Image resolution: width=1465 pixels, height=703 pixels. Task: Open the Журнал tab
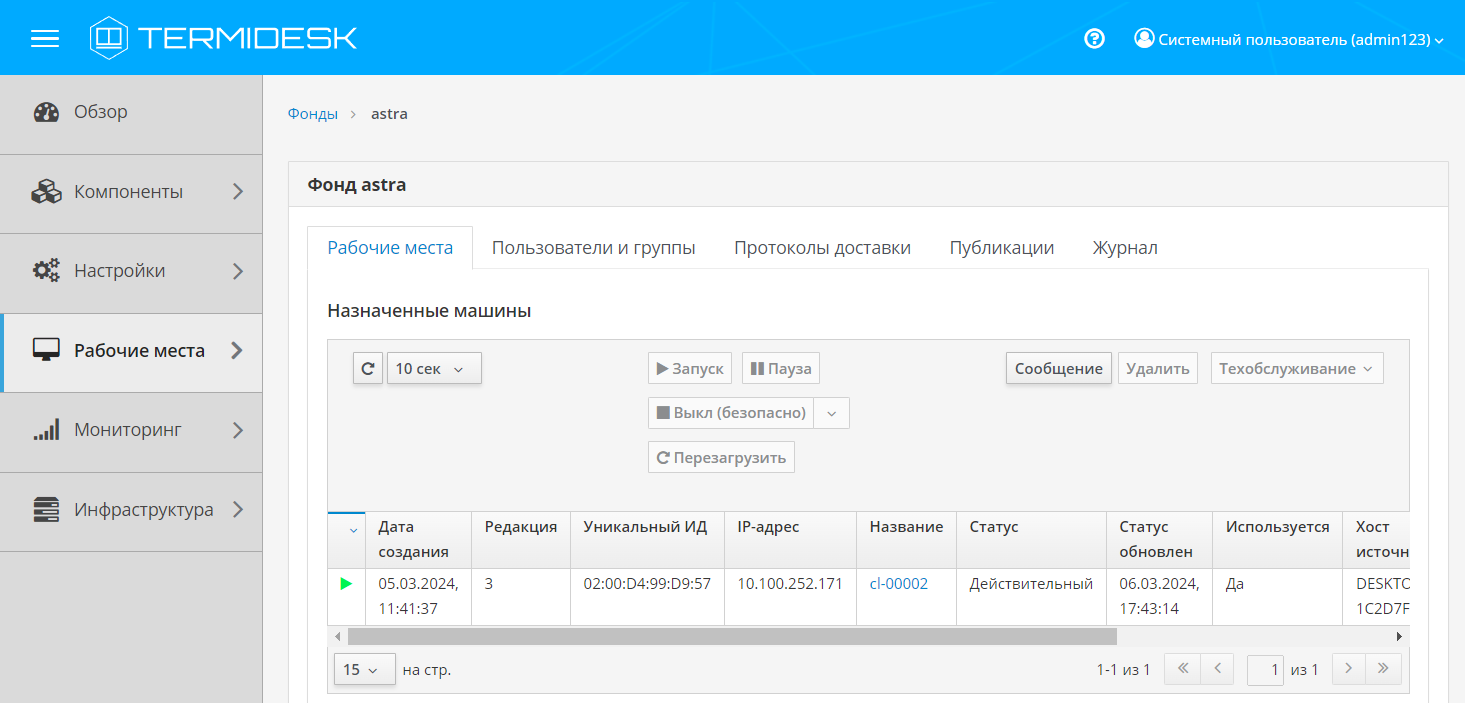(1125, 248)
